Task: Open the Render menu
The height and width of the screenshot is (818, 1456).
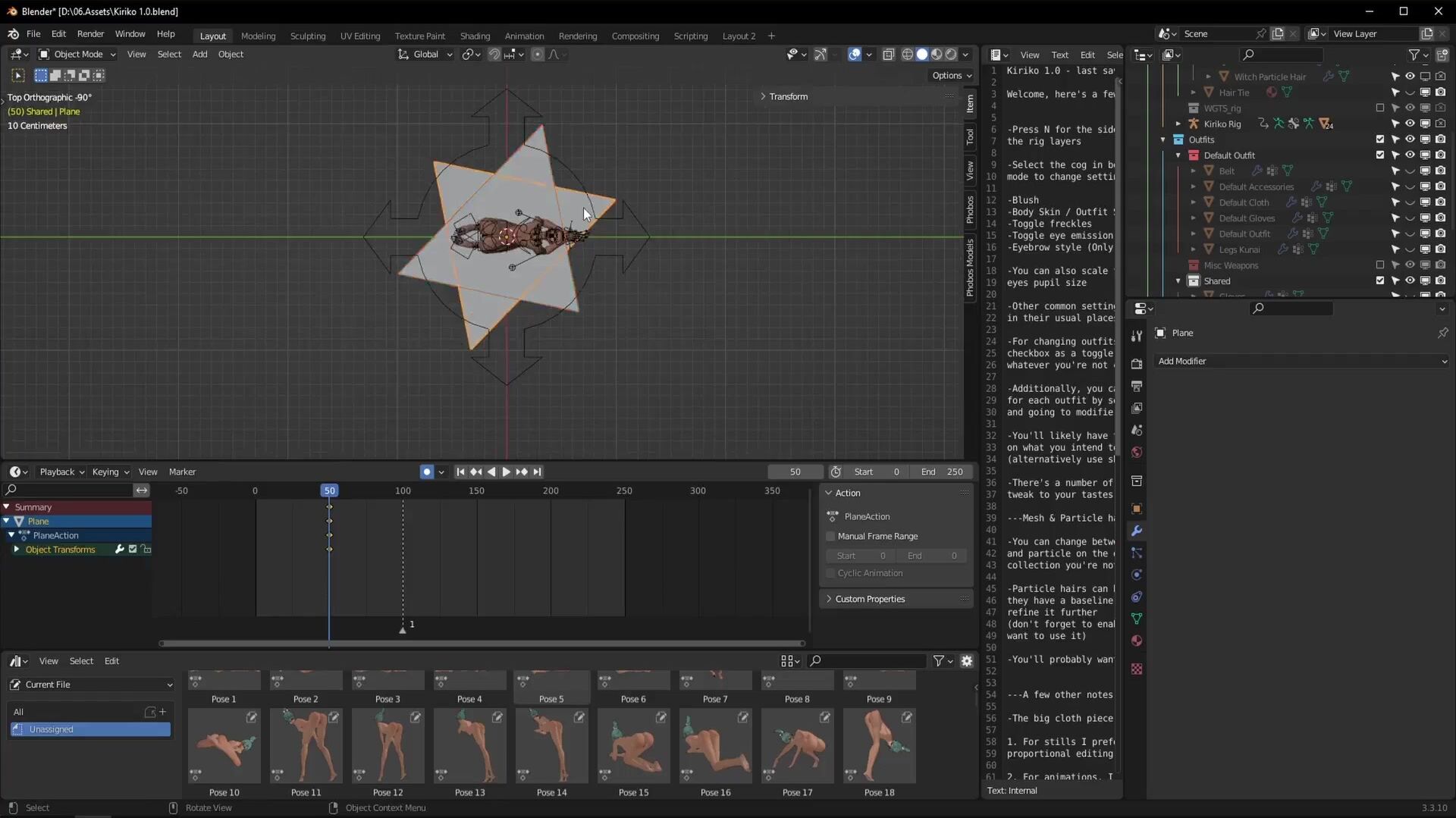Action: click(x=90, y=34)
